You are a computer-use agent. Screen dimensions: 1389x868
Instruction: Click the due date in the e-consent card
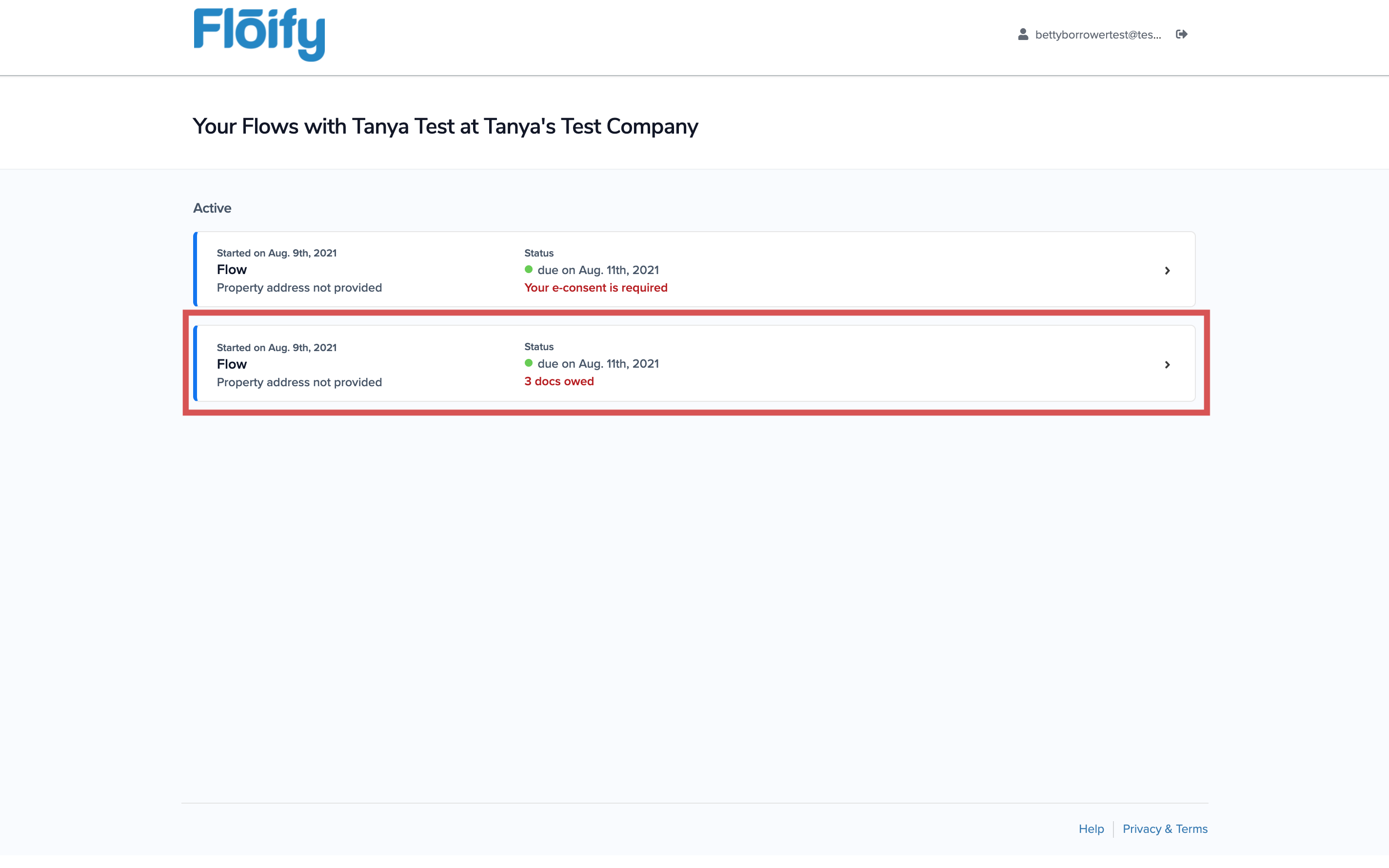point(598,270)
